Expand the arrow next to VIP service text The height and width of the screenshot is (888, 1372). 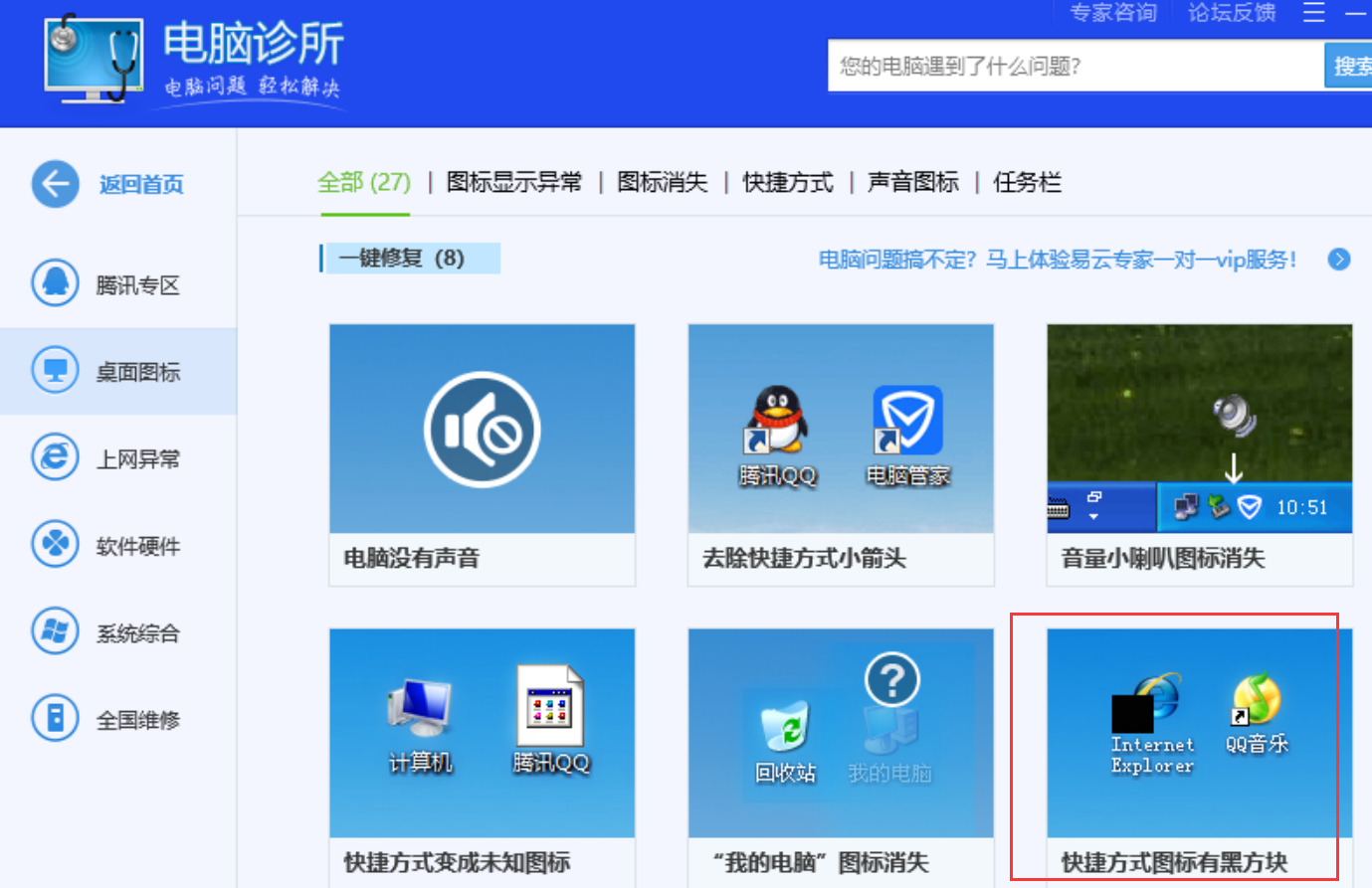click(x=1338, y=260)
